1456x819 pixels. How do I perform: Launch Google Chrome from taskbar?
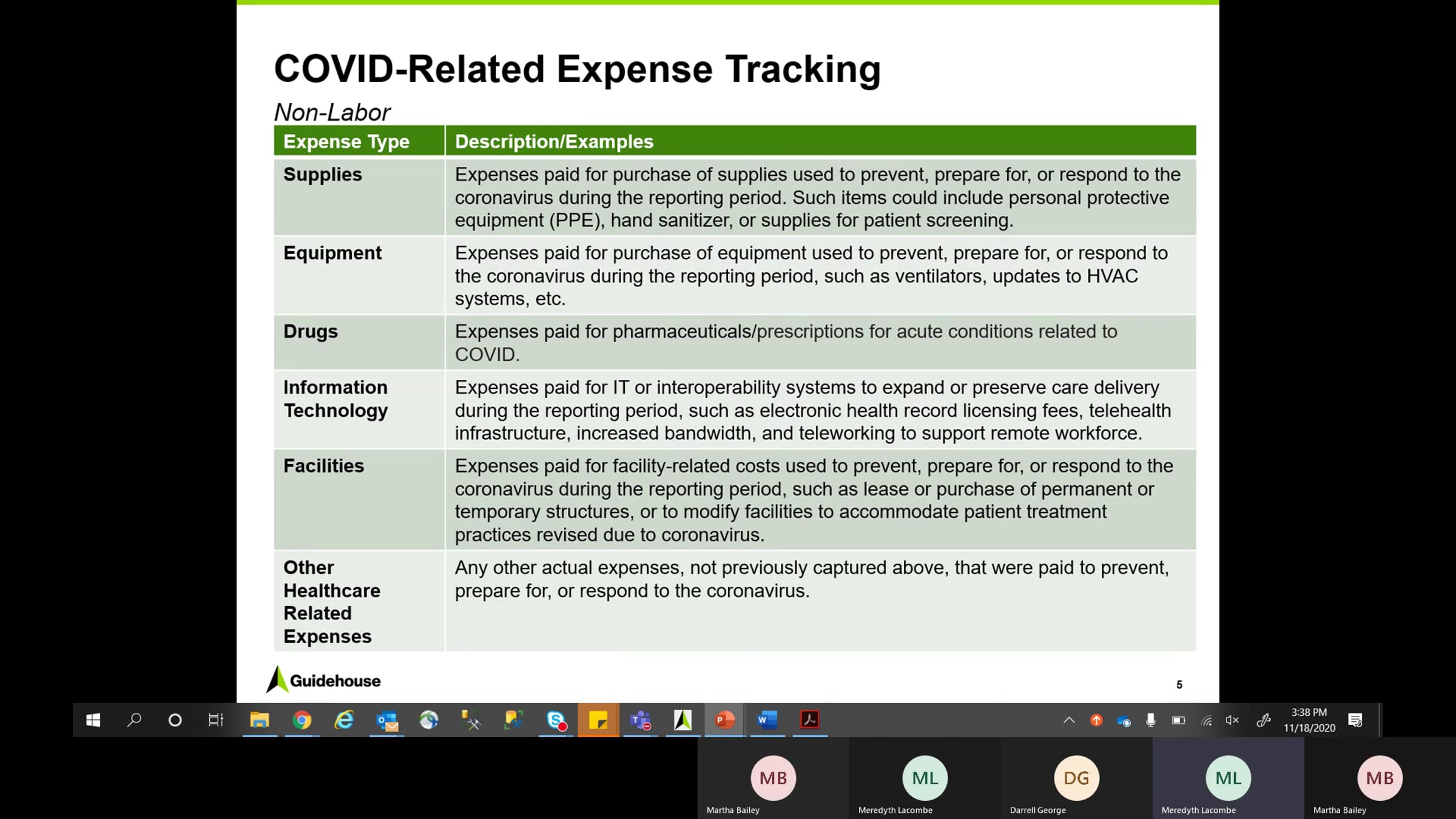[302, 720]
